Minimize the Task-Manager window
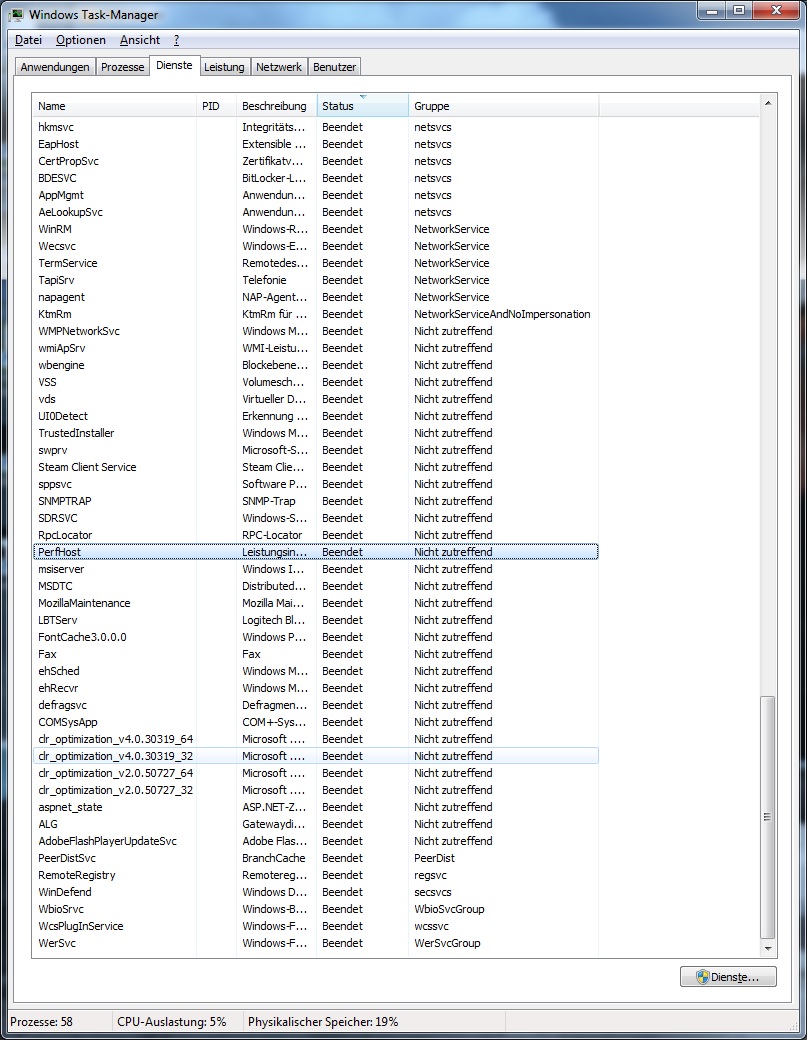This screenshot has height=1040, width=807. 713,11
